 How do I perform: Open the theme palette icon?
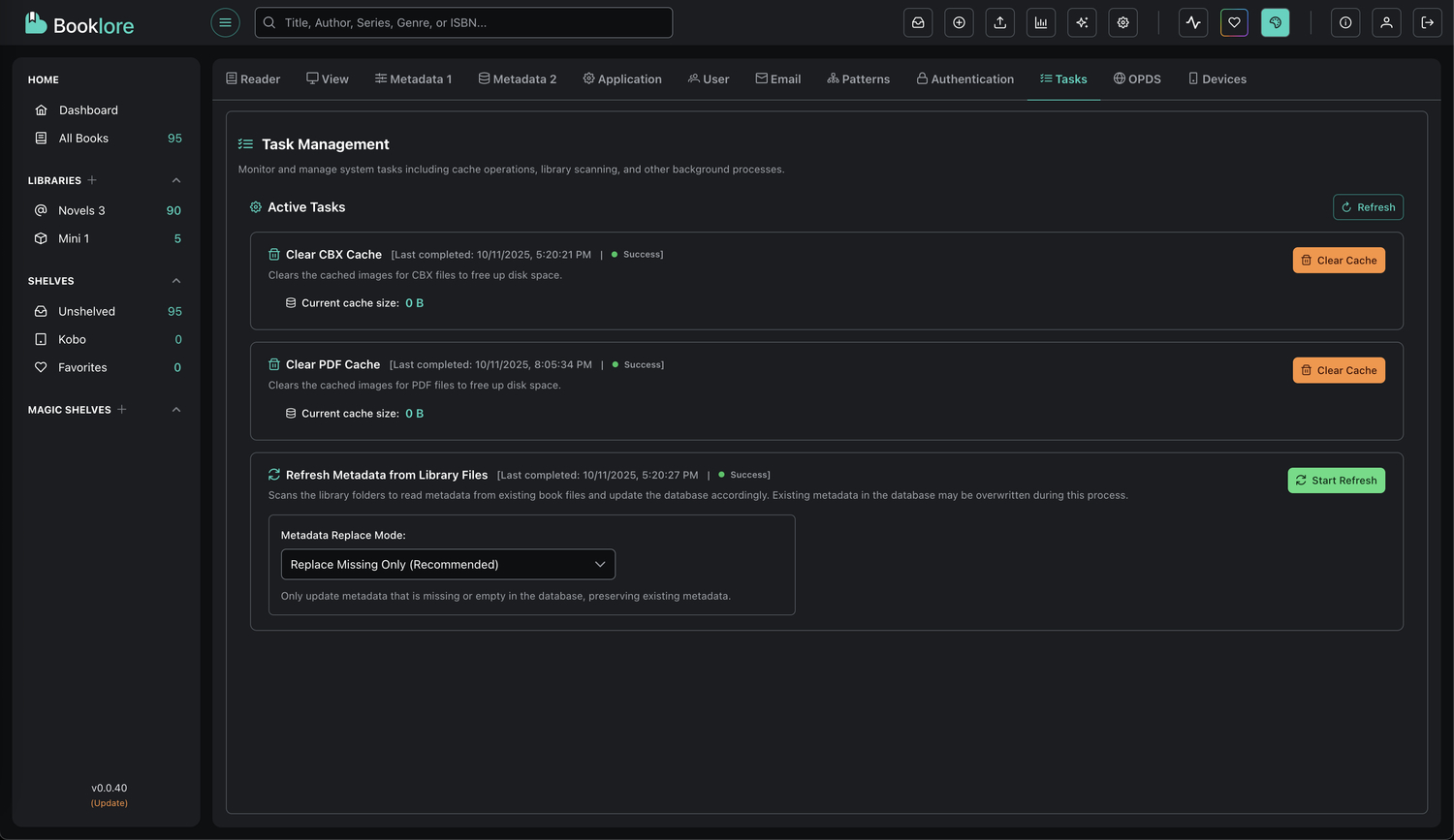(x=1275, y=22)
